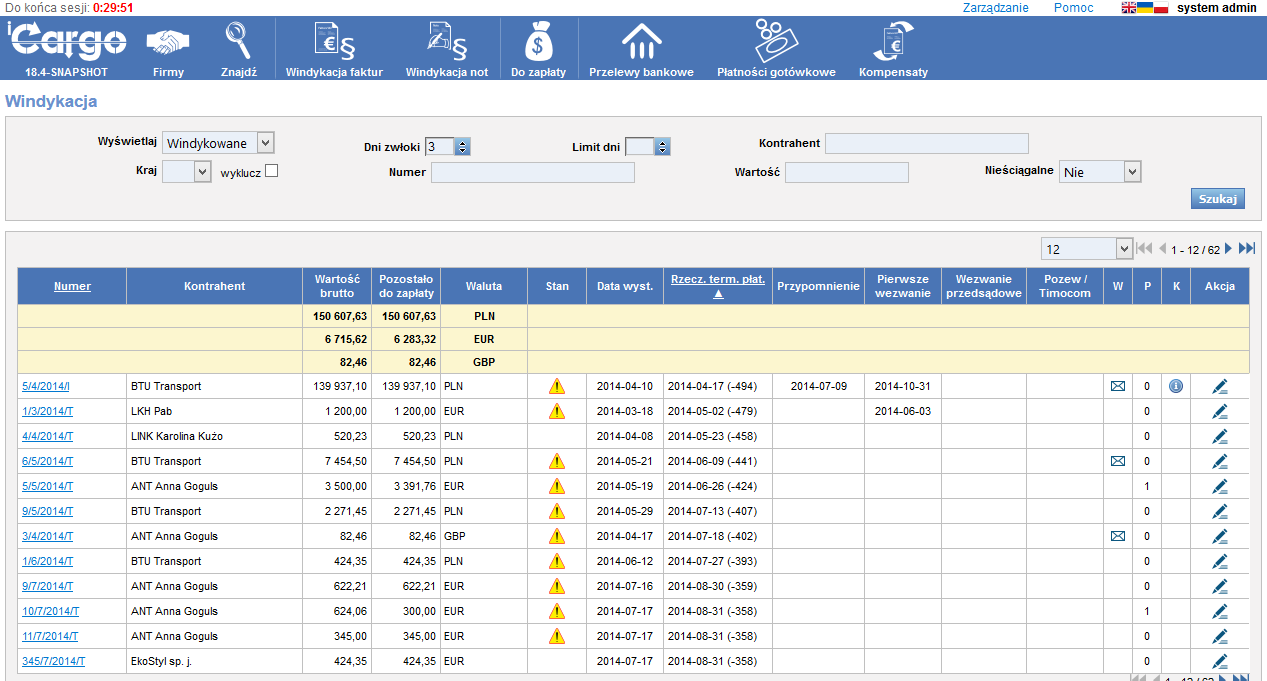Click the Kontrahent filter input field
1267x681 pixels.
tap(926, 143)
